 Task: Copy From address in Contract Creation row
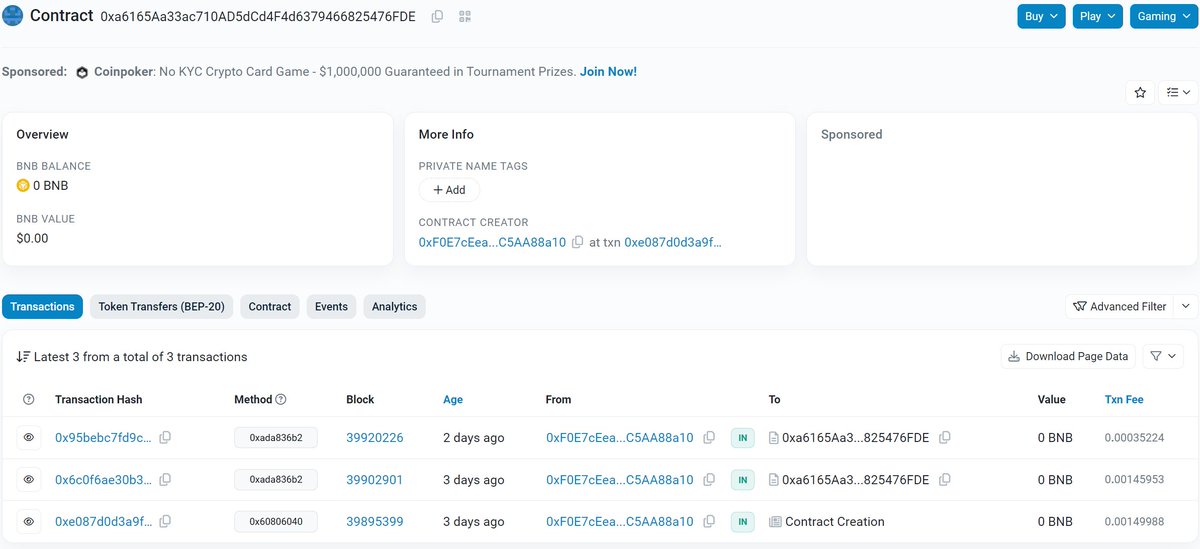709,521
